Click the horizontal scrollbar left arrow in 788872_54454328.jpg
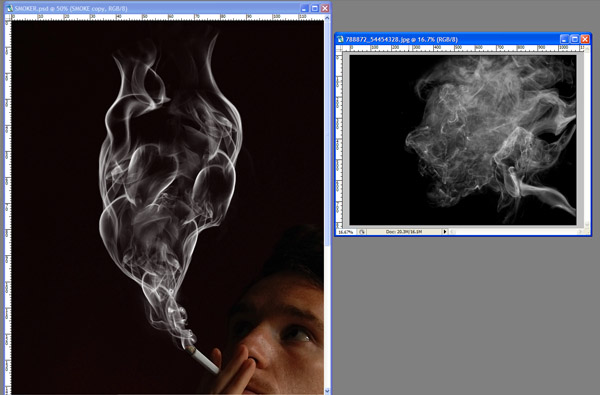This screenshot has height=395, width=600. [x=453, y=232]
